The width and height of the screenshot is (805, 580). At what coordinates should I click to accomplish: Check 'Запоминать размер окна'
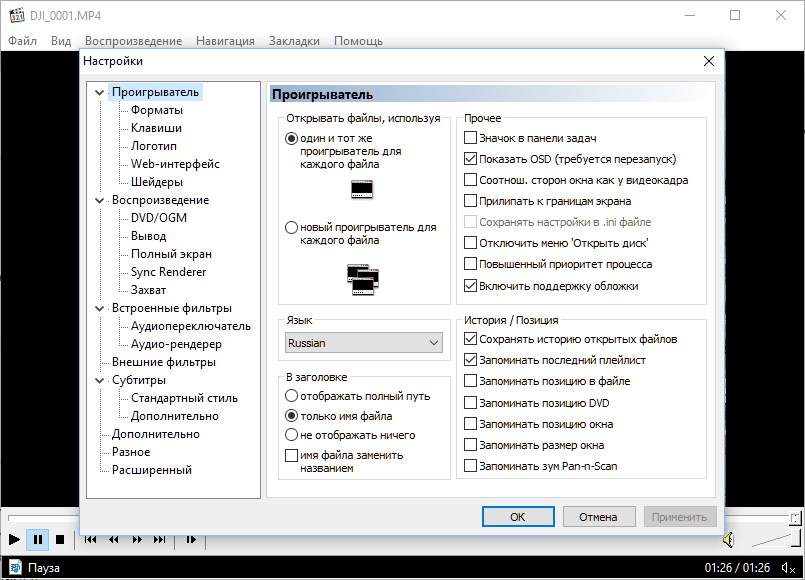click(470, 445)
